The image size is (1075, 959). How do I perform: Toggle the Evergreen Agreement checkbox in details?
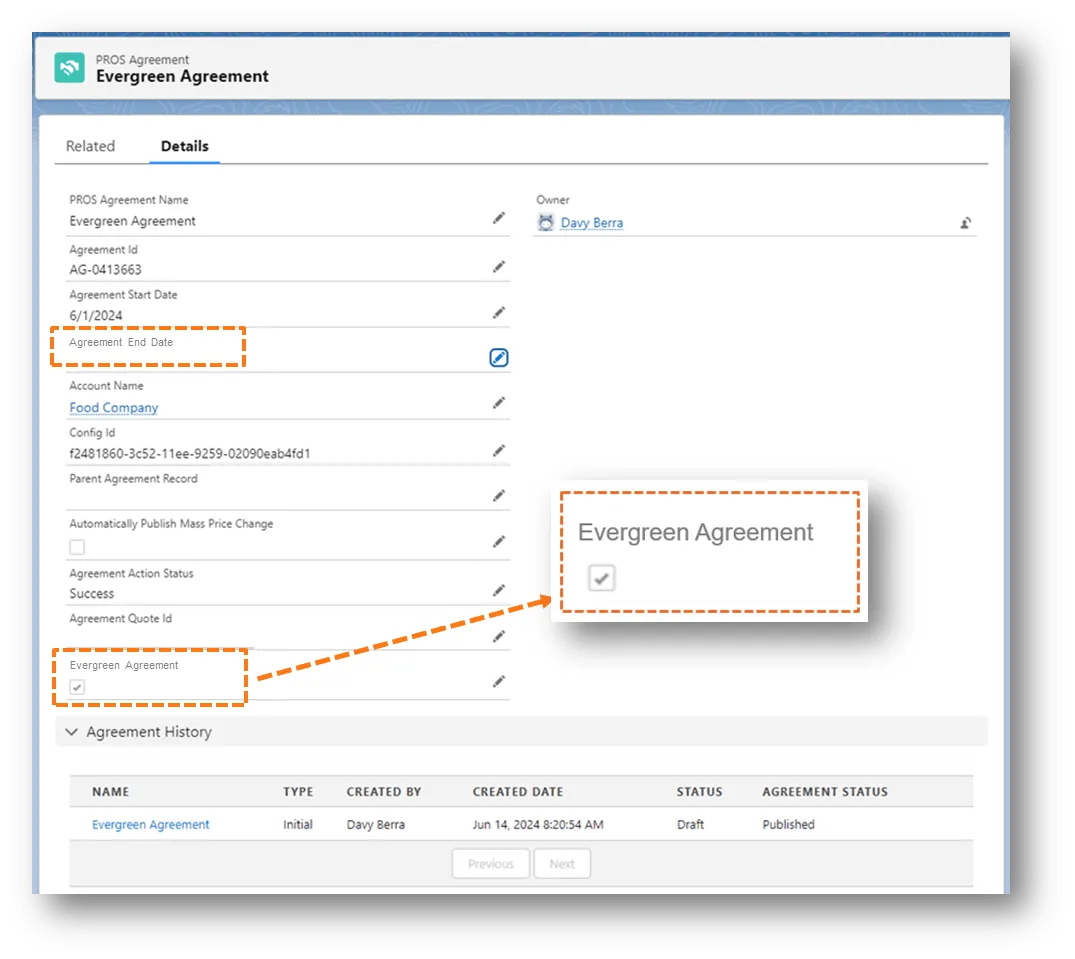click(77, 687)
